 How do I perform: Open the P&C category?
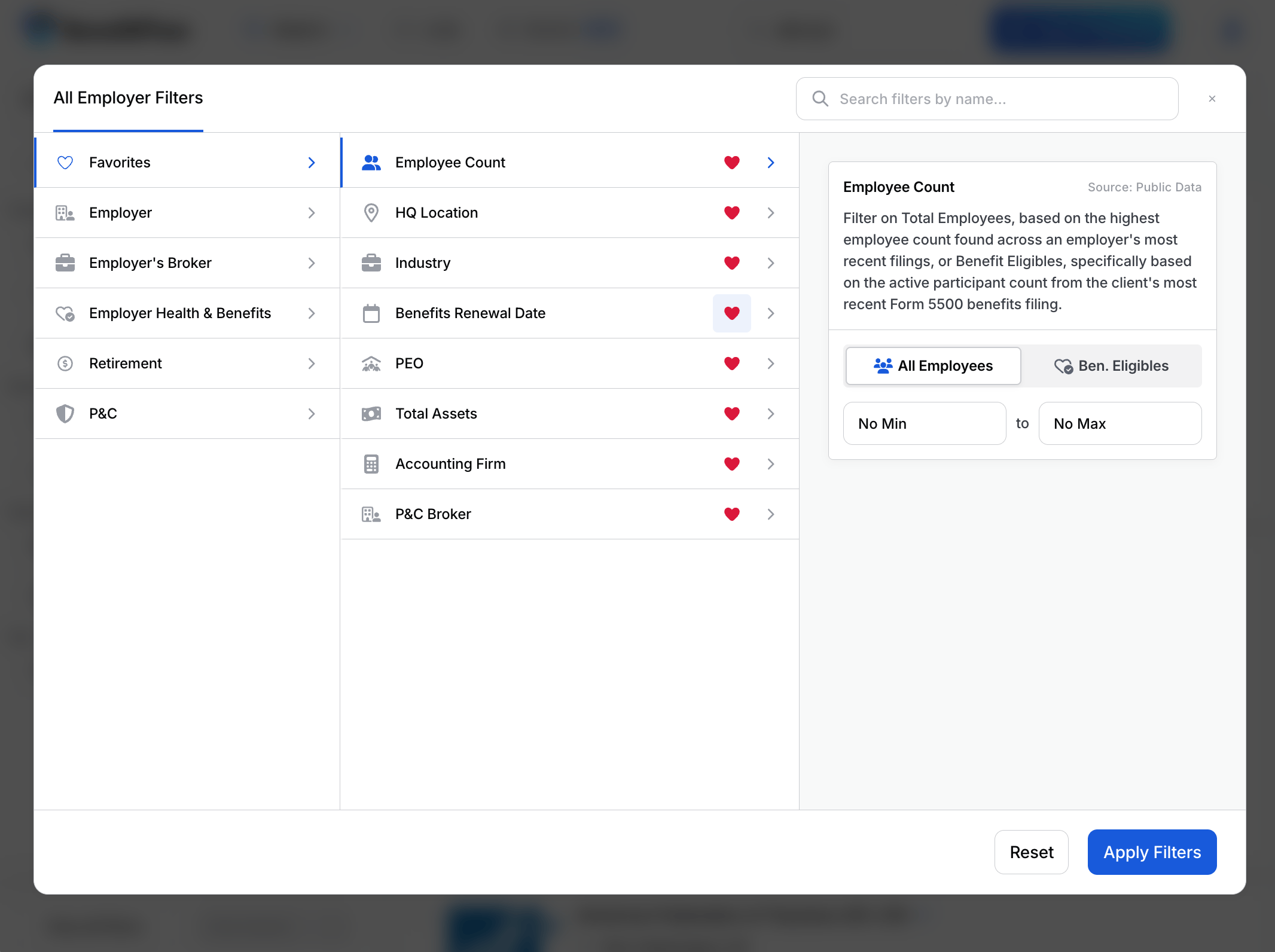coord(187,414)
